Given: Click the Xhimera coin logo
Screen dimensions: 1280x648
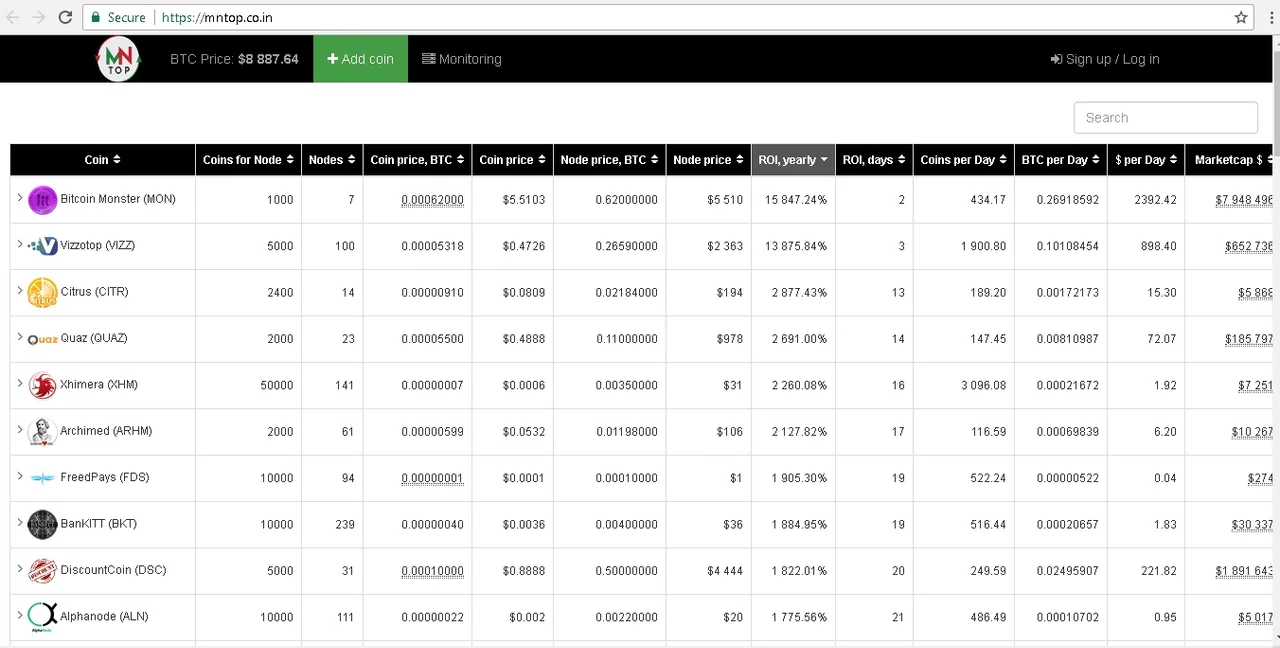Looking at the screenshot, I should [x=42, y=385].
